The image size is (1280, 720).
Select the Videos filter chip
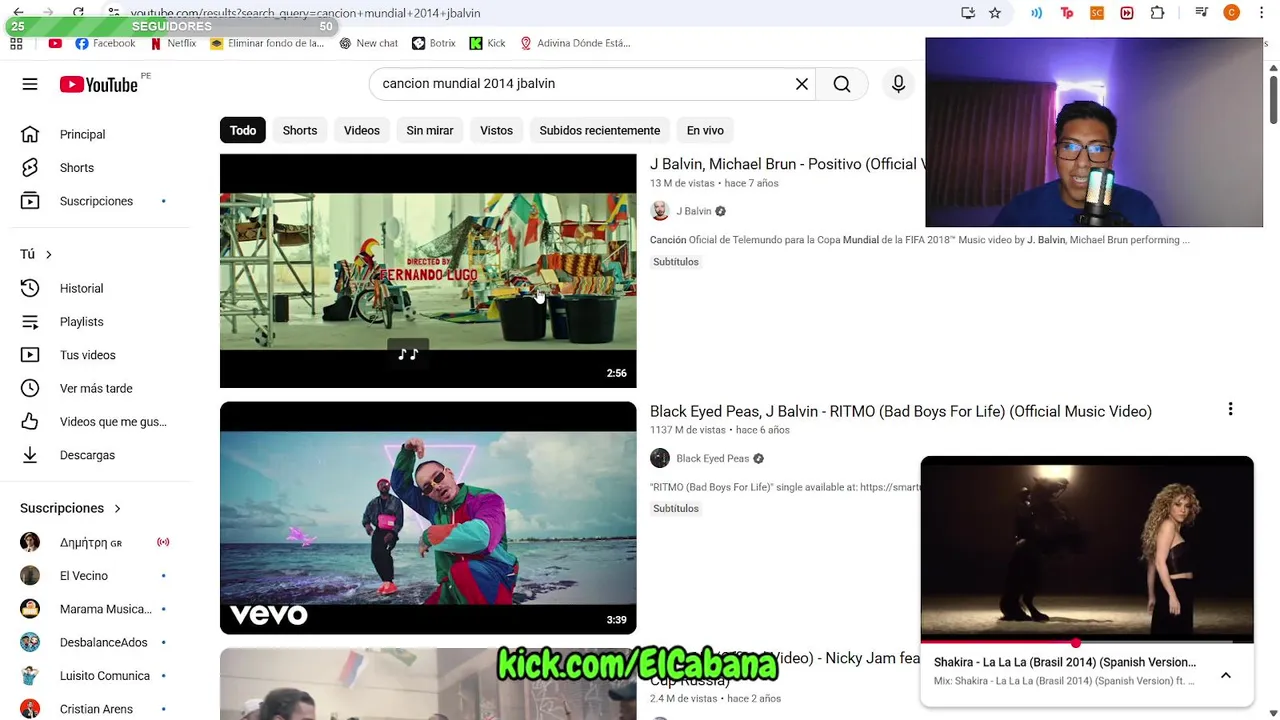click(362, 130)
